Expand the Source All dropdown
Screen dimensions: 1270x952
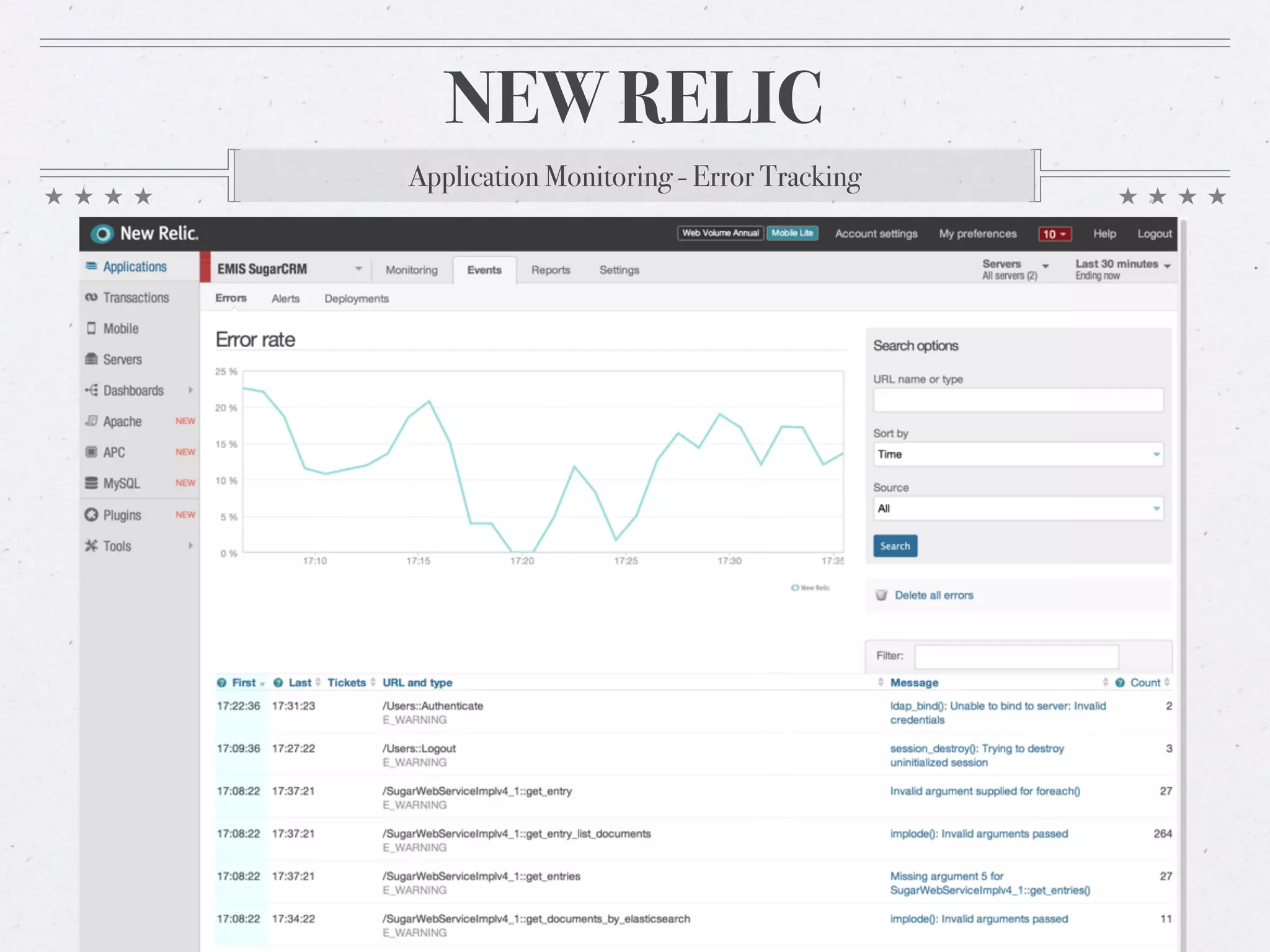click(1018, 509)
